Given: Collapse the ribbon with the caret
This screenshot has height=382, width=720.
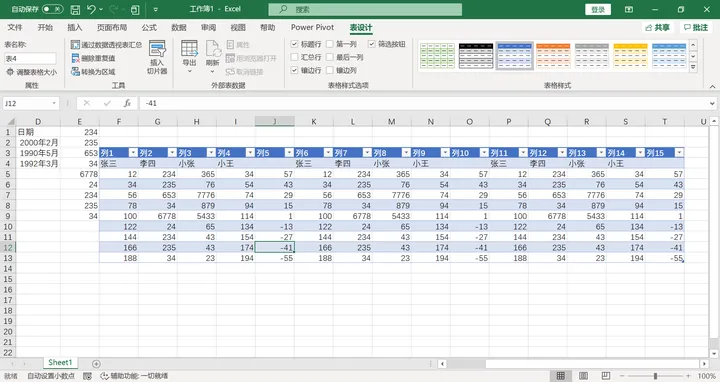Looking at the screenshot, I should coord(712,86).
